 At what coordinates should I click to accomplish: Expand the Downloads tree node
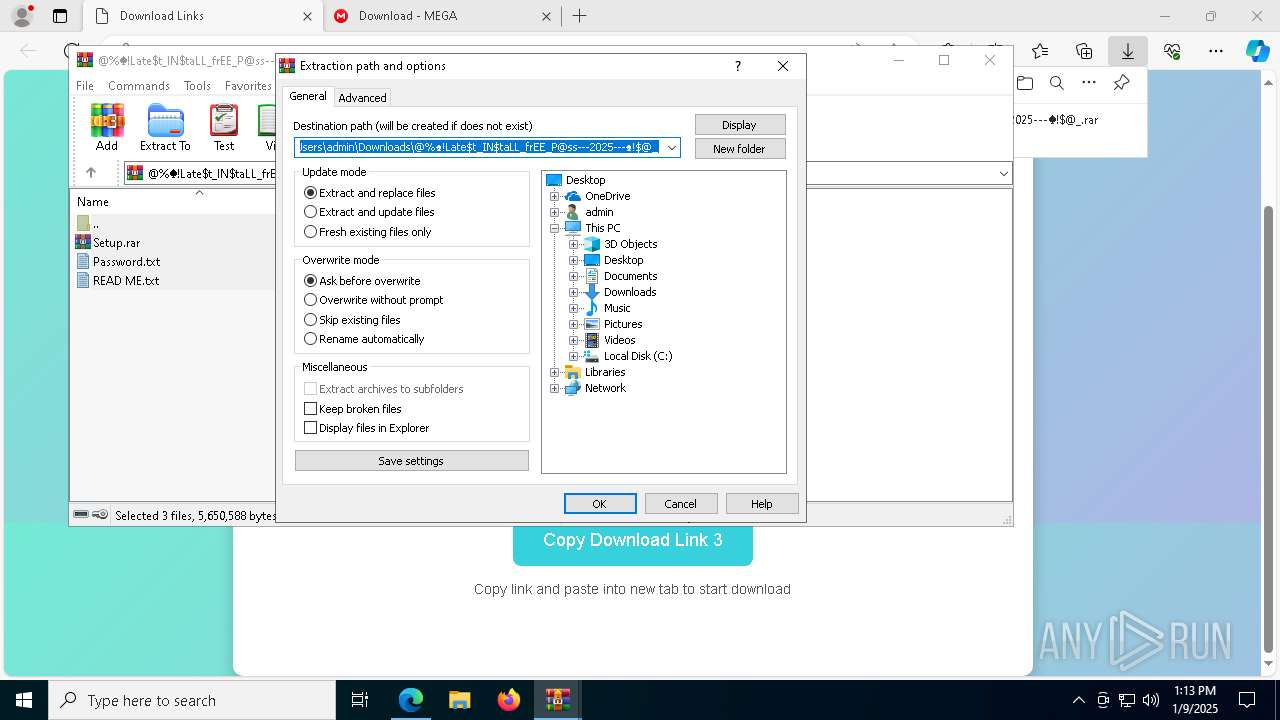click(574, 292)
